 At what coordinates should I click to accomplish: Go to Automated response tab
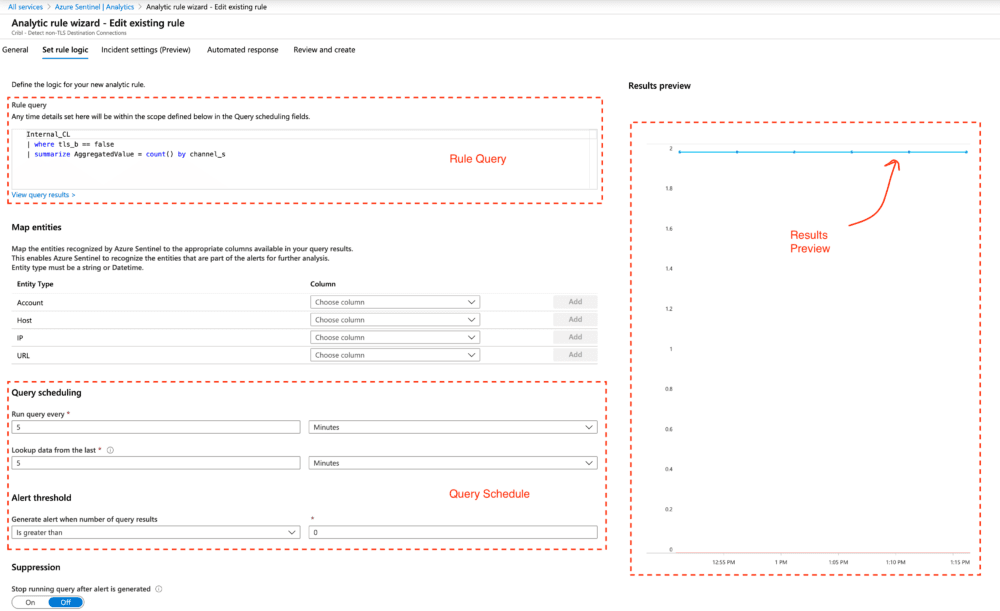point(242,49)
